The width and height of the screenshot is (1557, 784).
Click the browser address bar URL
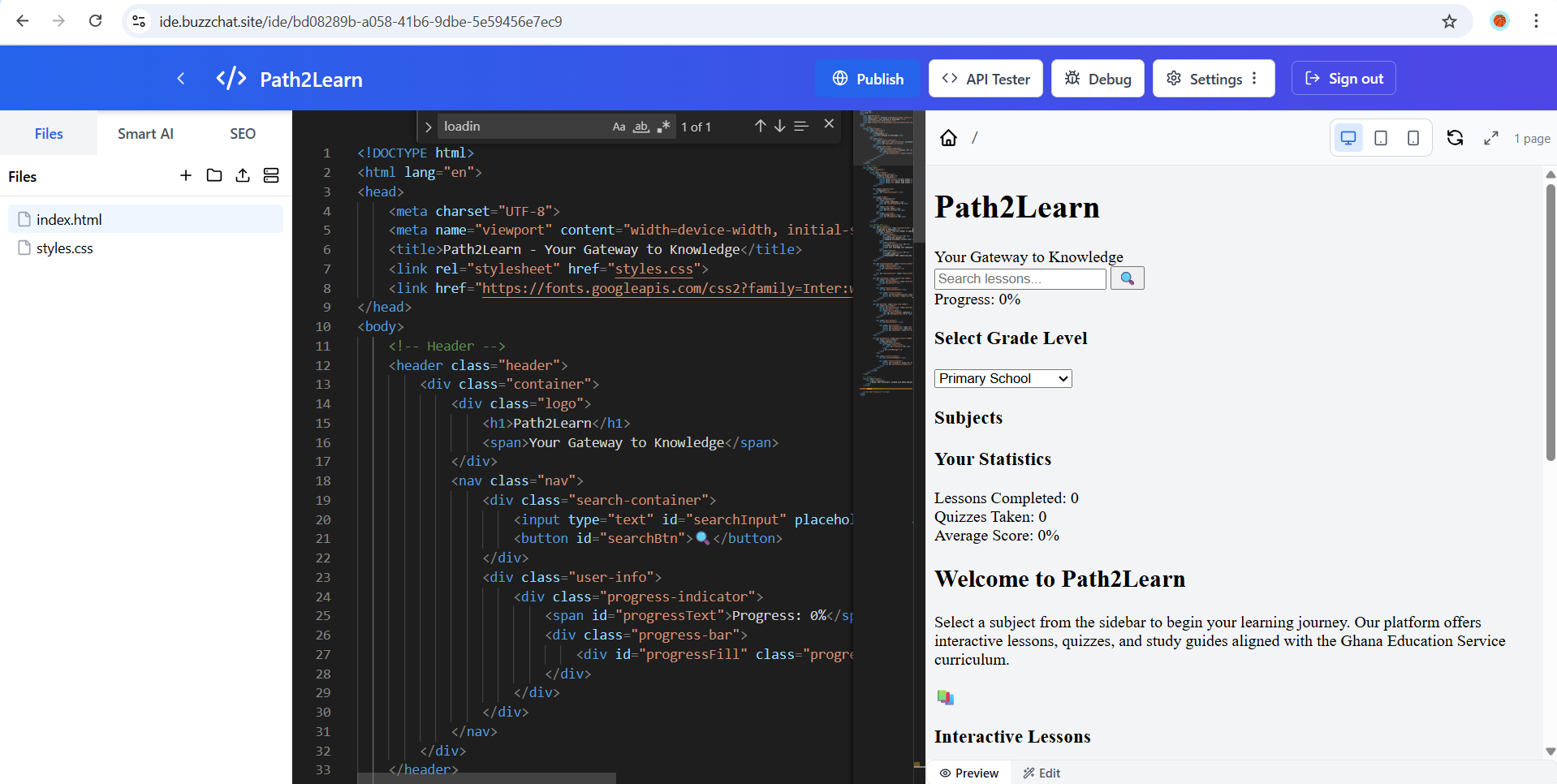click(x=360, y=21)
